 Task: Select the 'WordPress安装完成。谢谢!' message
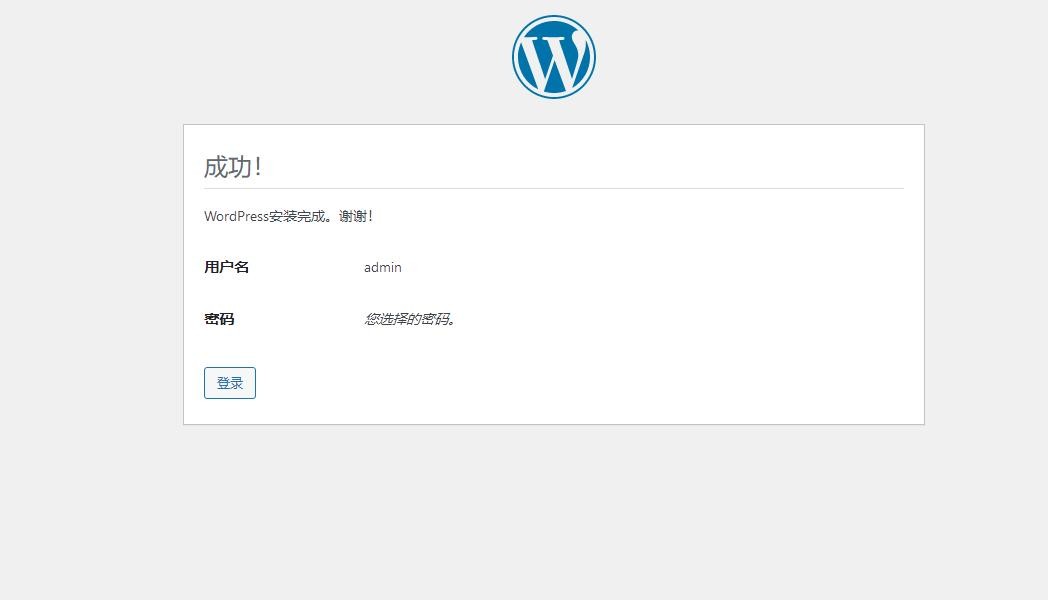point(288,216)
